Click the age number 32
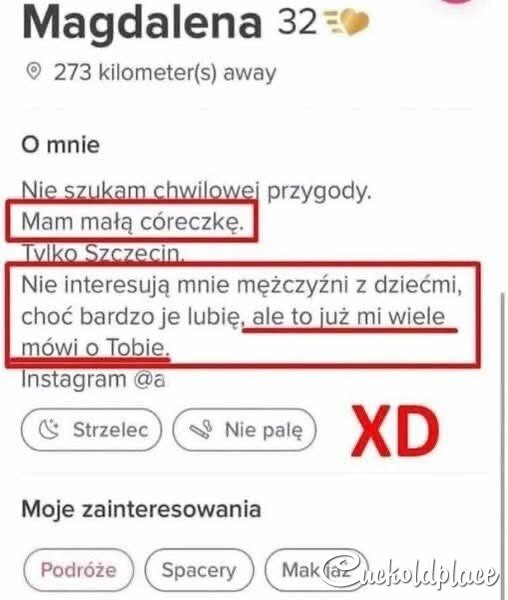508x600 pixels. click(297, 22)
